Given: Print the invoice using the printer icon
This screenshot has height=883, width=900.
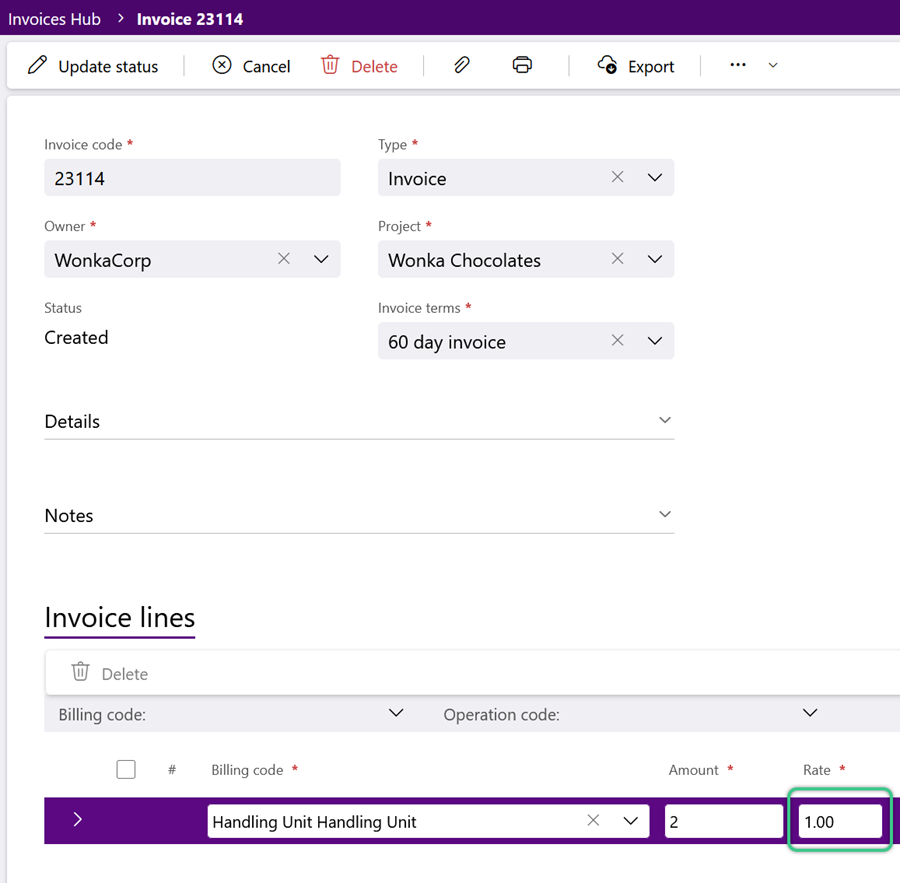Looking at the screenshot, I should pyautogui.click(x=522, y=65).
